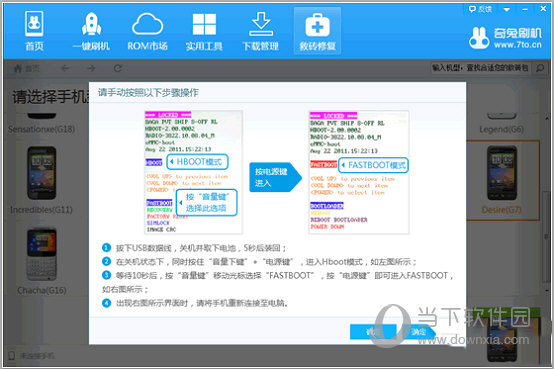Click the model search input field

tap(481, 68)
